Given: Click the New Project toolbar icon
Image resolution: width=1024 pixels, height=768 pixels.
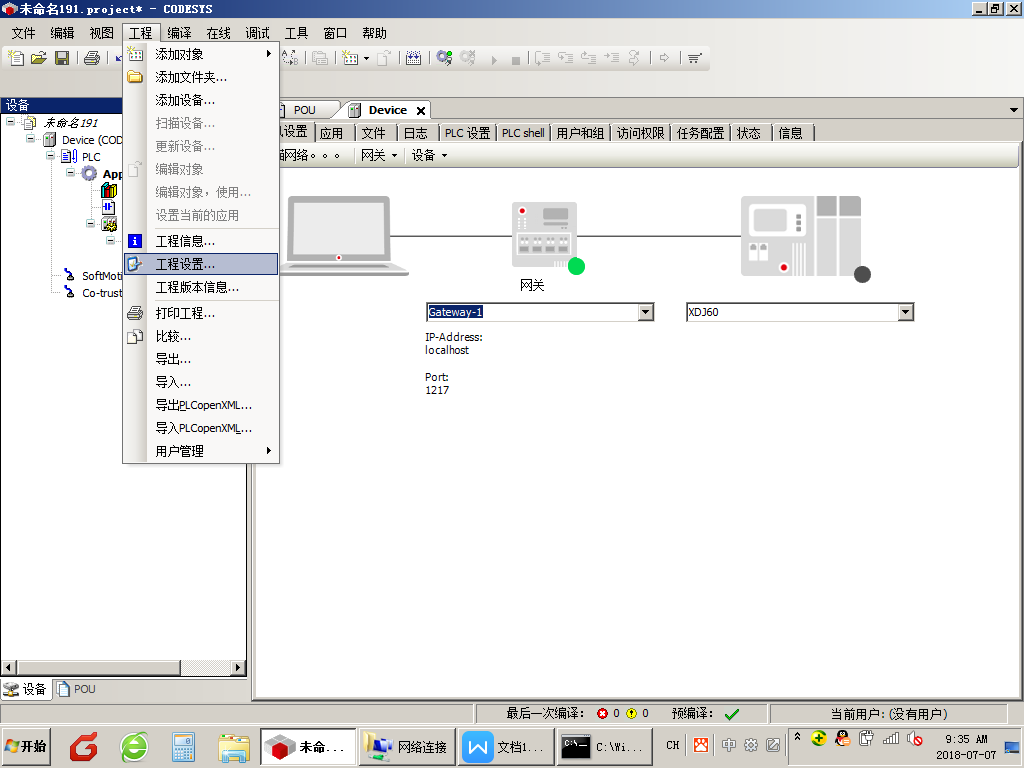Looking at the screenshot, I should click(x=16, y=58).
